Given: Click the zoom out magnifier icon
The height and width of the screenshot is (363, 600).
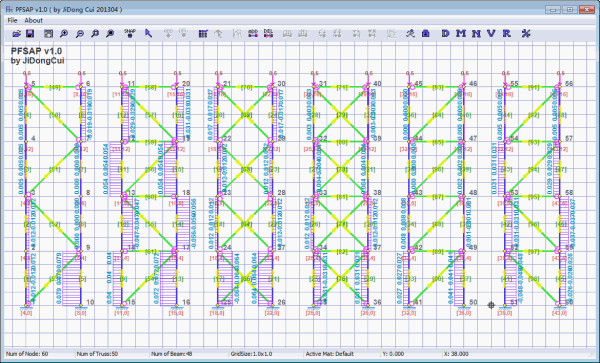Looking at the screenshot, I should [x=79, y=34].
